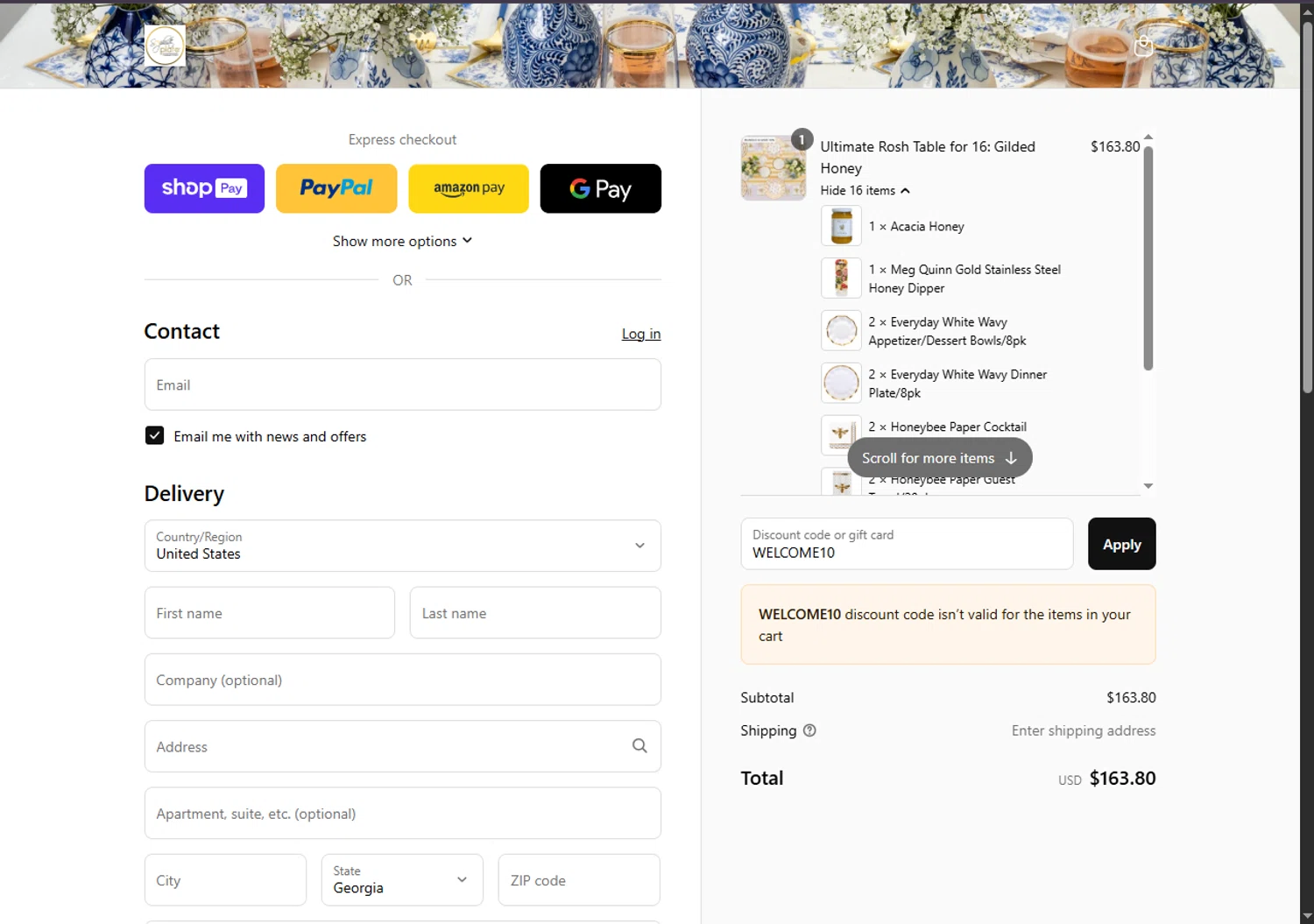Click the address search magnifier icon
1314x924 pixels.
tap(639, 745)
